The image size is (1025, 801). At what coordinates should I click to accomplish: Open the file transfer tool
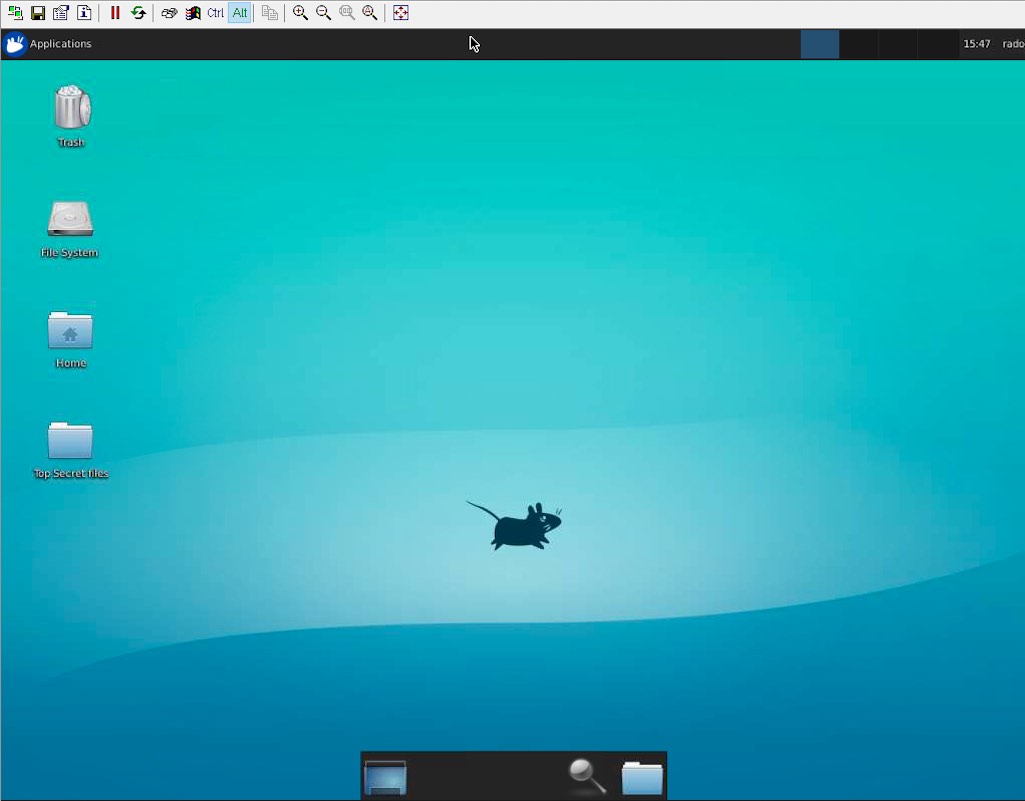tap(269, 13)
